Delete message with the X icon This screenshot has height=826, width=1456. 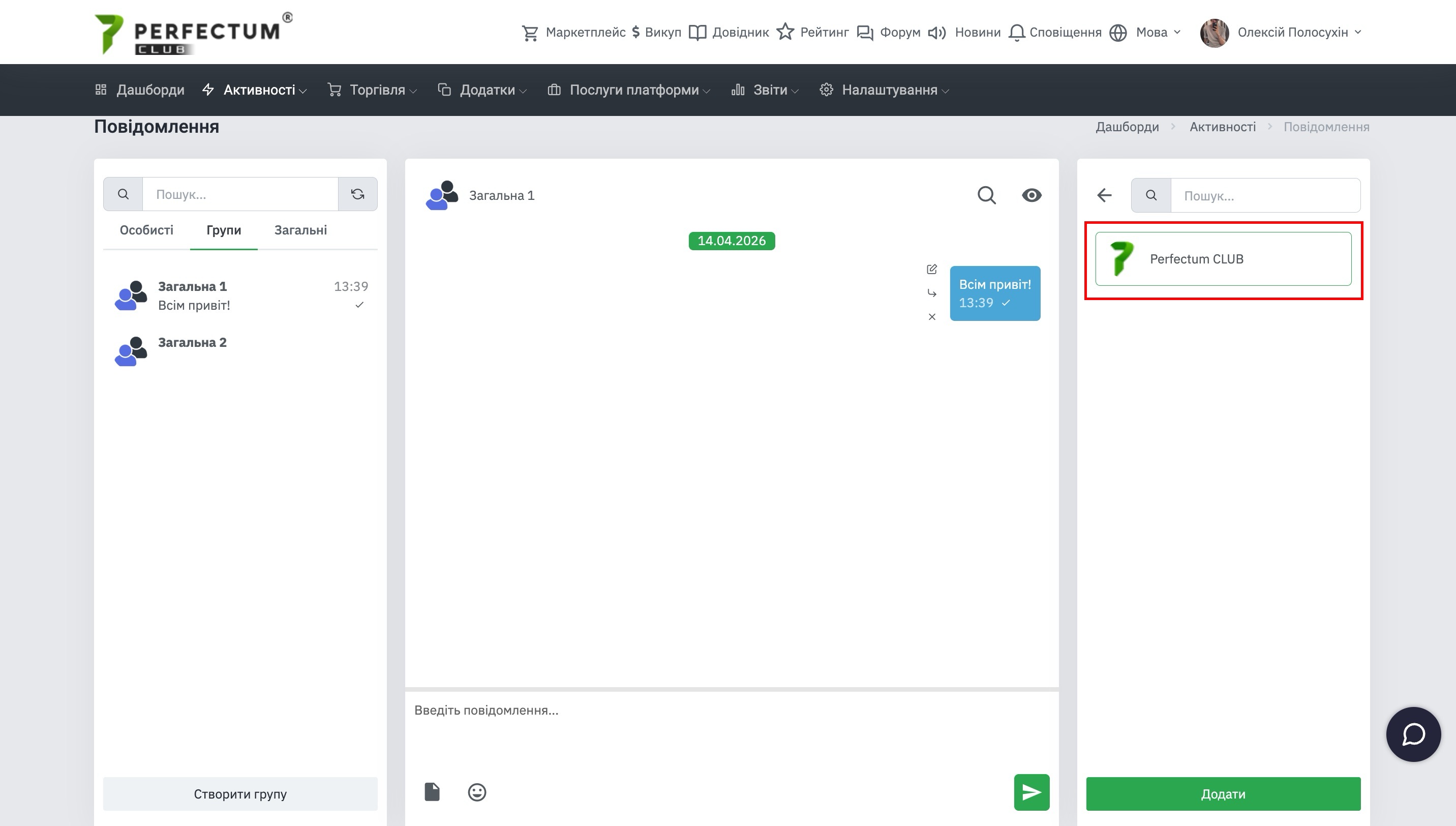(931, 316)
